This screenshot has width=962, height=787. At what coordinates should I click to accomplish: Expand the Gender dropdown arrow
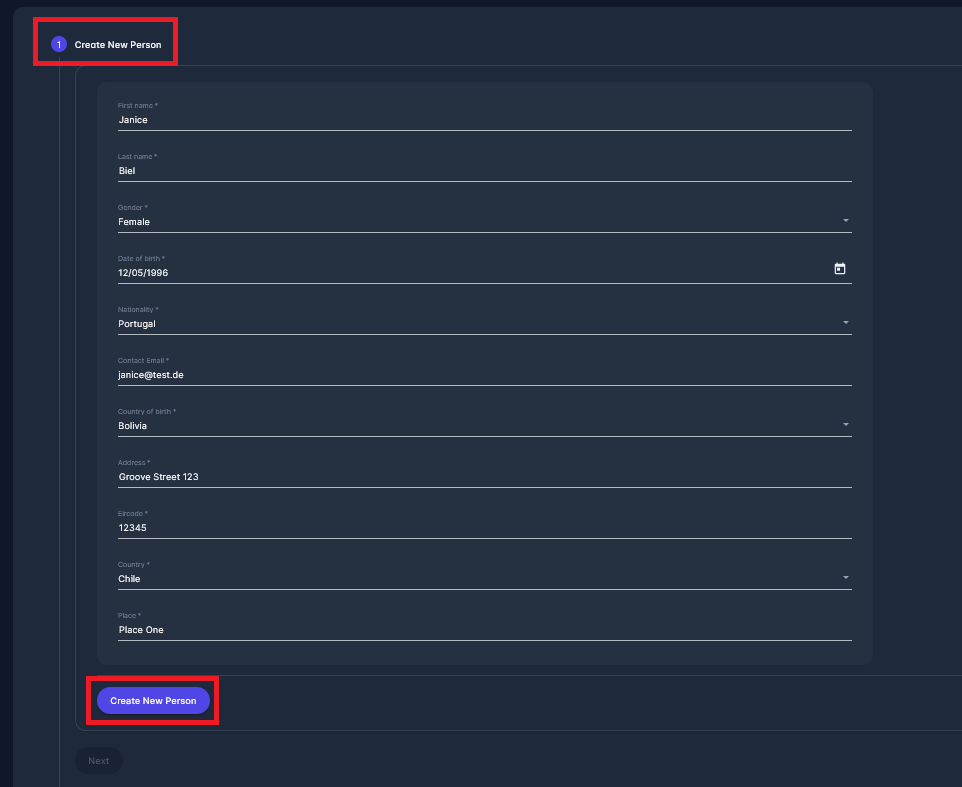point(845,221)
